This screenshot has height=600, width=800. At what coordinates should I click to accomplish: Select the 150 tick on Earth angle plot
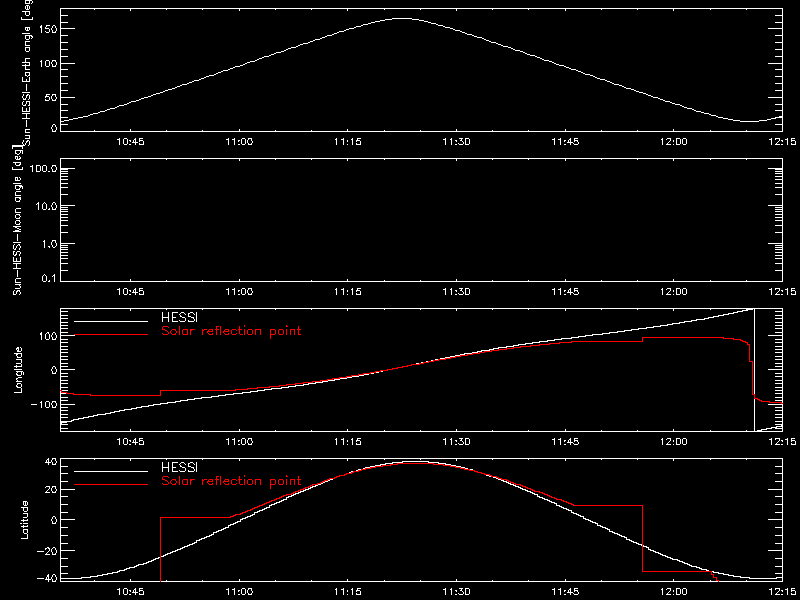47,29
